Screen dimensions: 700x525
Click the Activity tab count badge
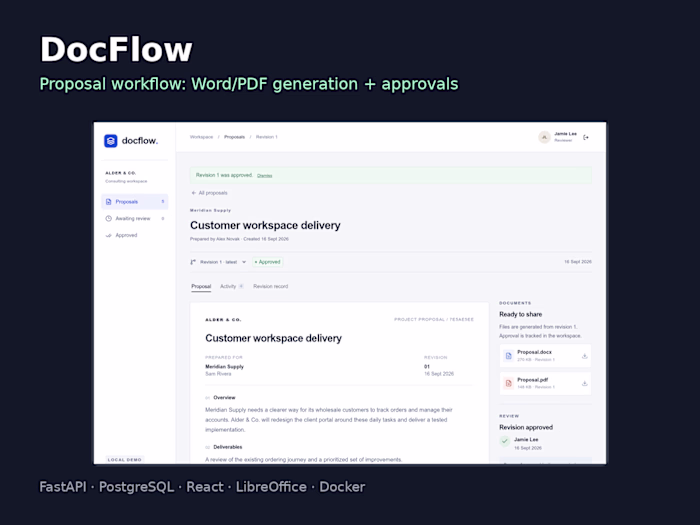tap(241, 286)
